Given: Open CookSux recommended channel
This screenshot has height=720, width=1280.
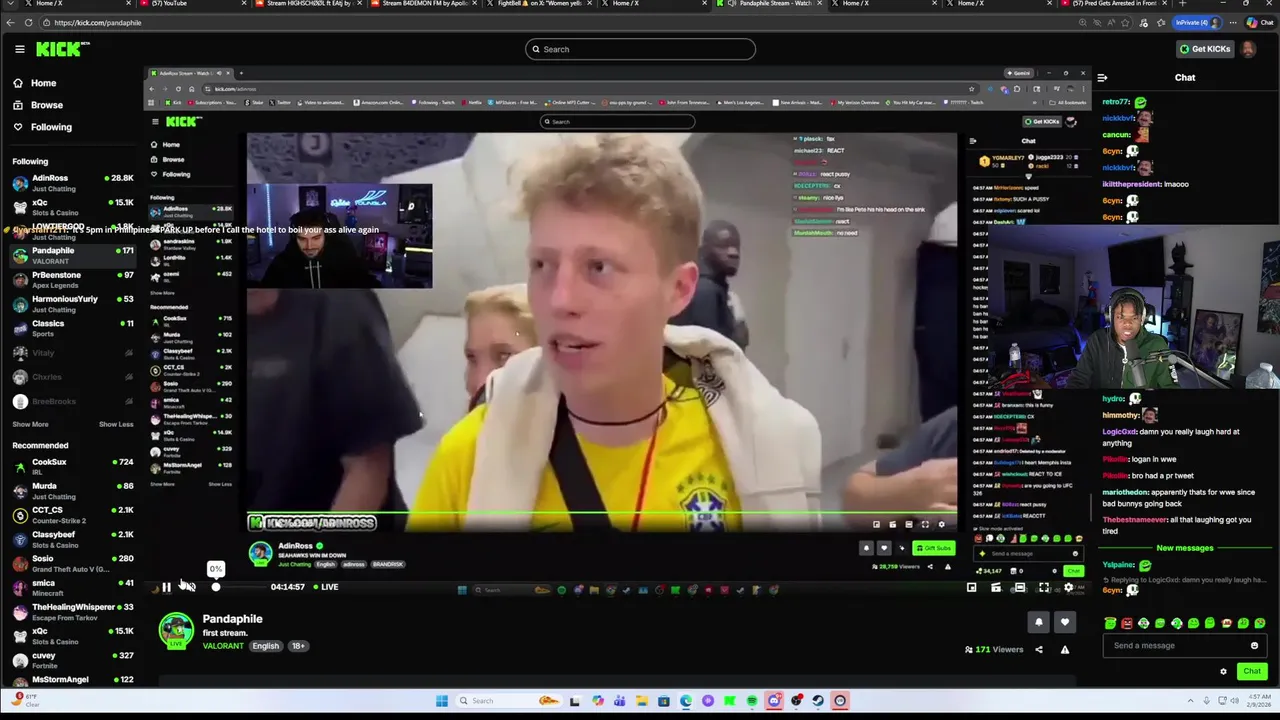Looking at the screenshot, I should click(x=70, y=467).
